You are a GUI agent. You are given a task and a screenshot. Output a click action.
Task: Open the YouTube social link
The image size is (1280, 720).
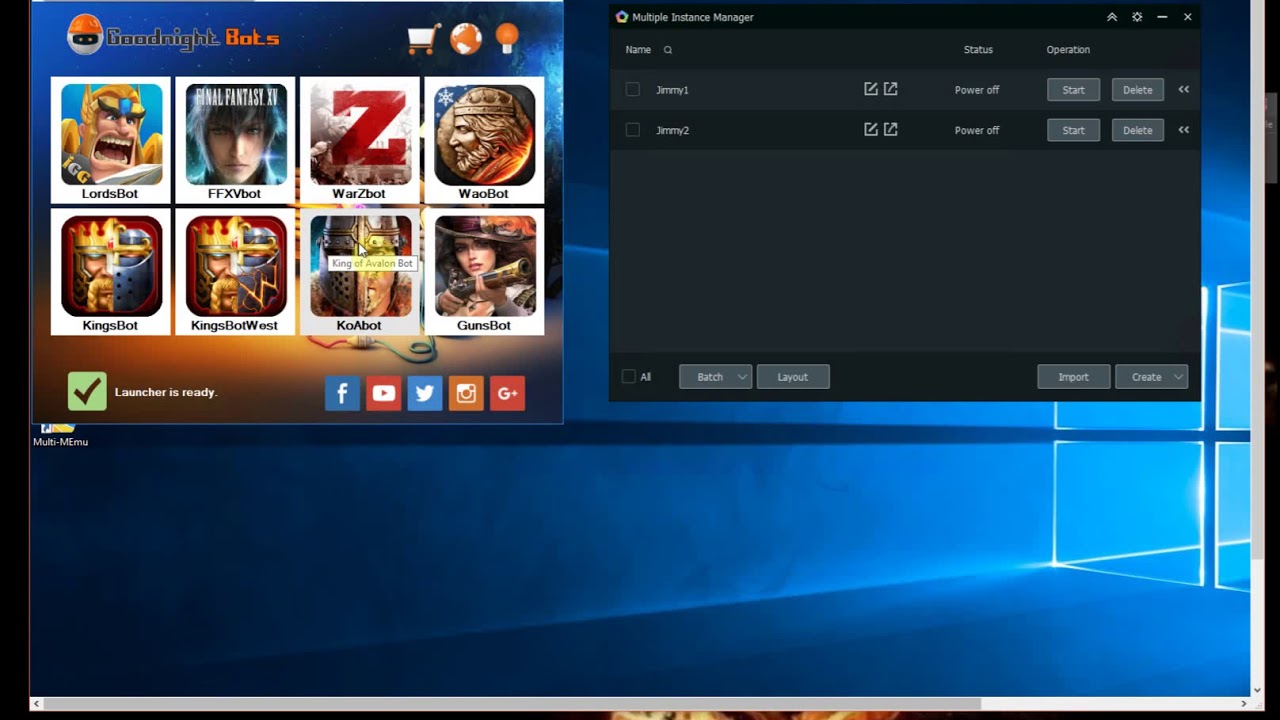point(383,393)
